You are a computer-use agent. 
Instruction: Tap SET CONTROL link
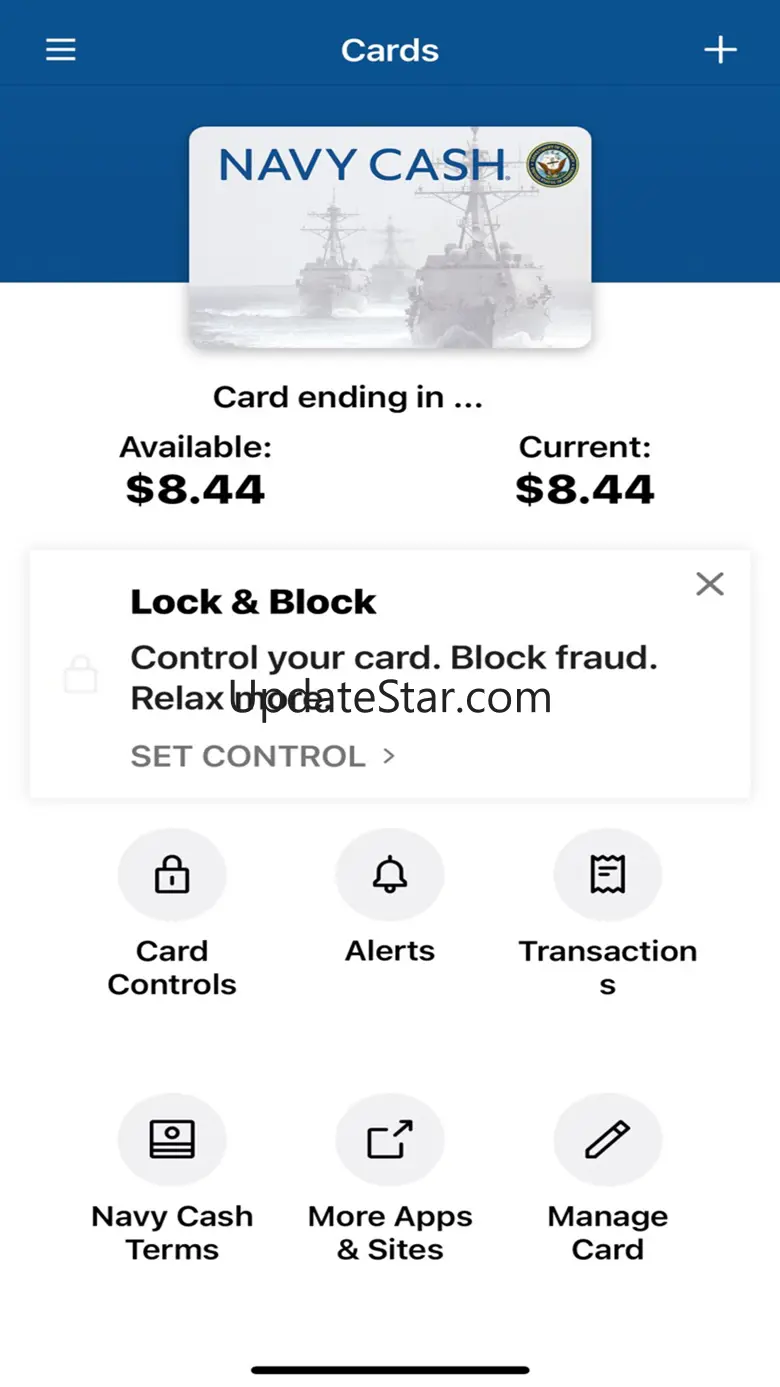(248, 756)
